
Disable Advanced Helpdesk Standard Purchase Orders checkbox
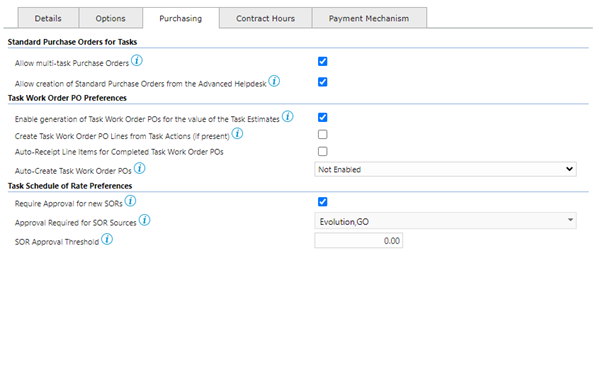point(323,82)
